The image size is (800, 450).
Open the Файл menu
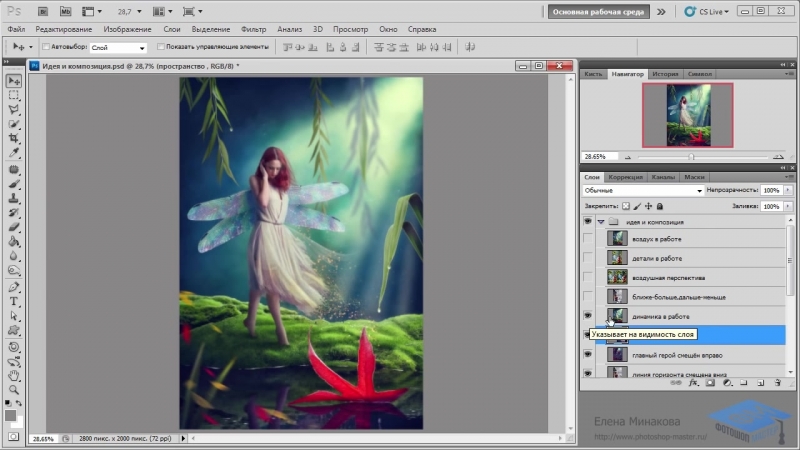pos(16,29)
